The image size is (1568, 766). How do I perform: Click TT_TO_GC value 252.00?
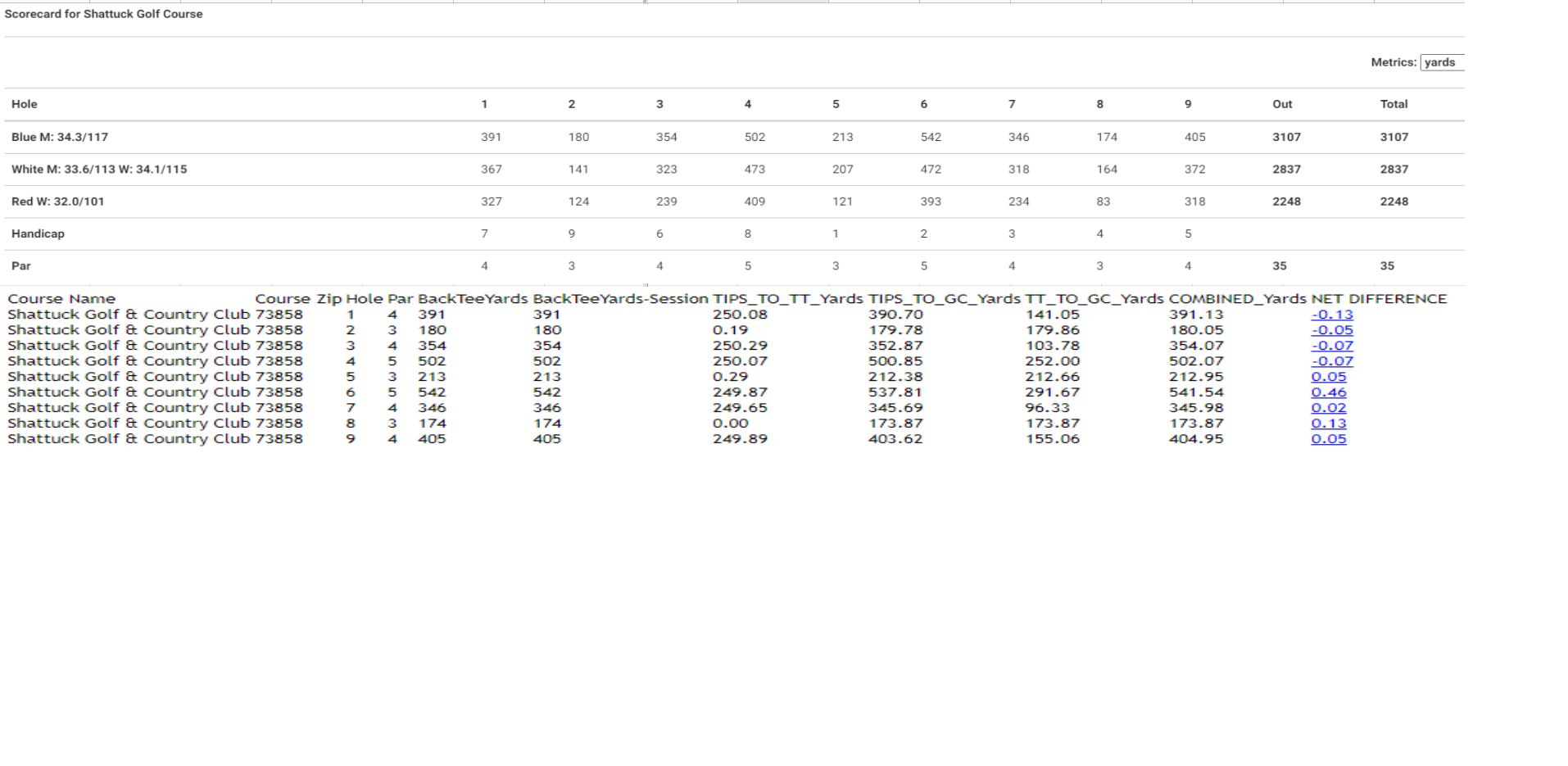point(1053,361)
